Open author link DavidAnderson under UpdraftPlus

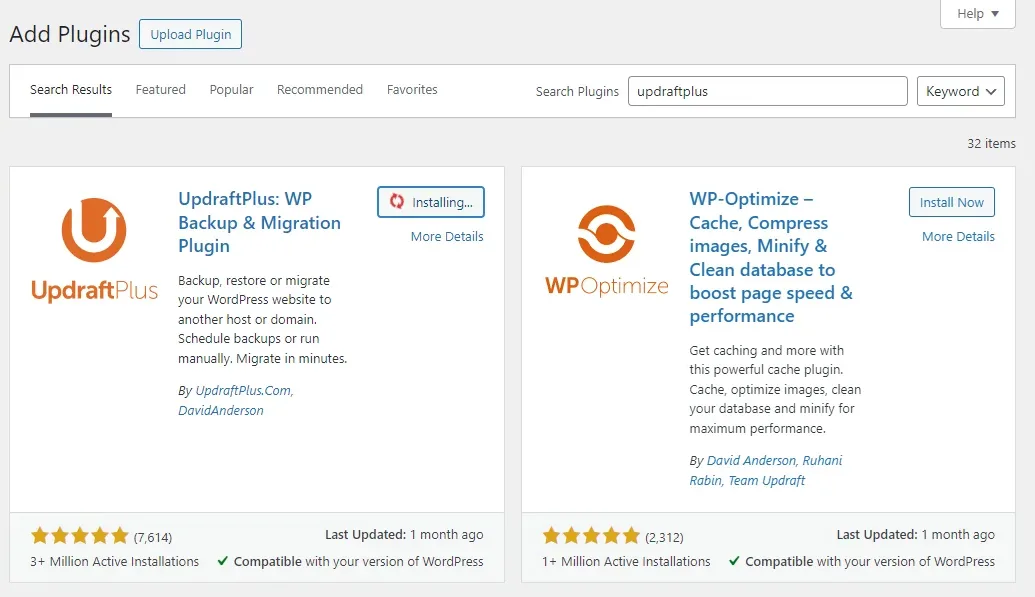[x=220, y=410]
